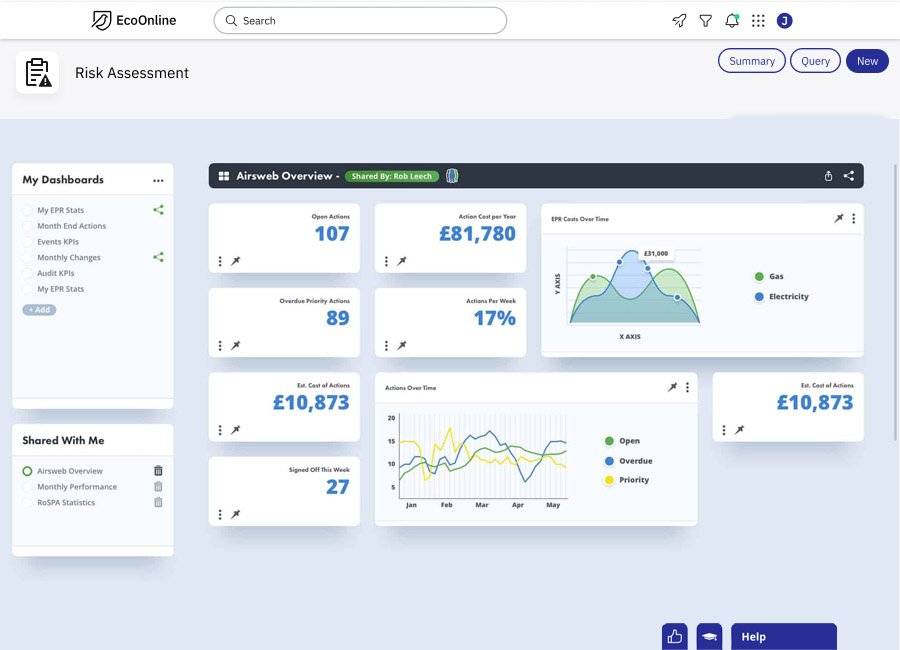This screenshot has height=650, width=900.
Task: Share the Airsweb Overview dashboard via its share icon
Action: (x=849, y=175)
